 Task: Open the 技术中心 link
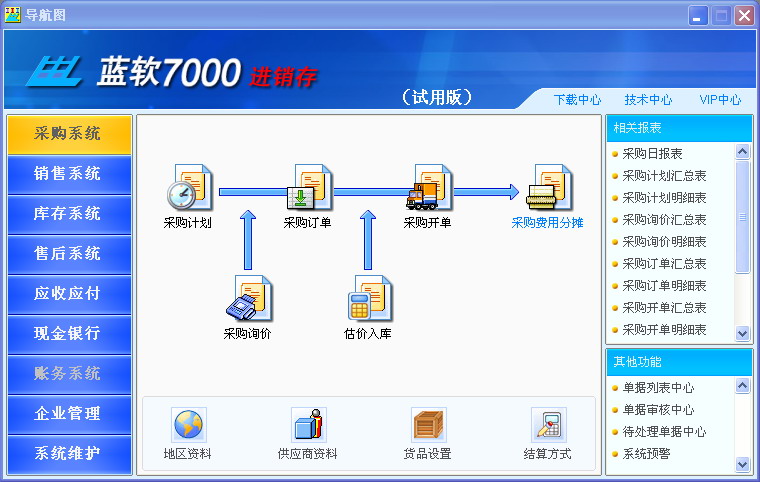click(x=649, y=99)
